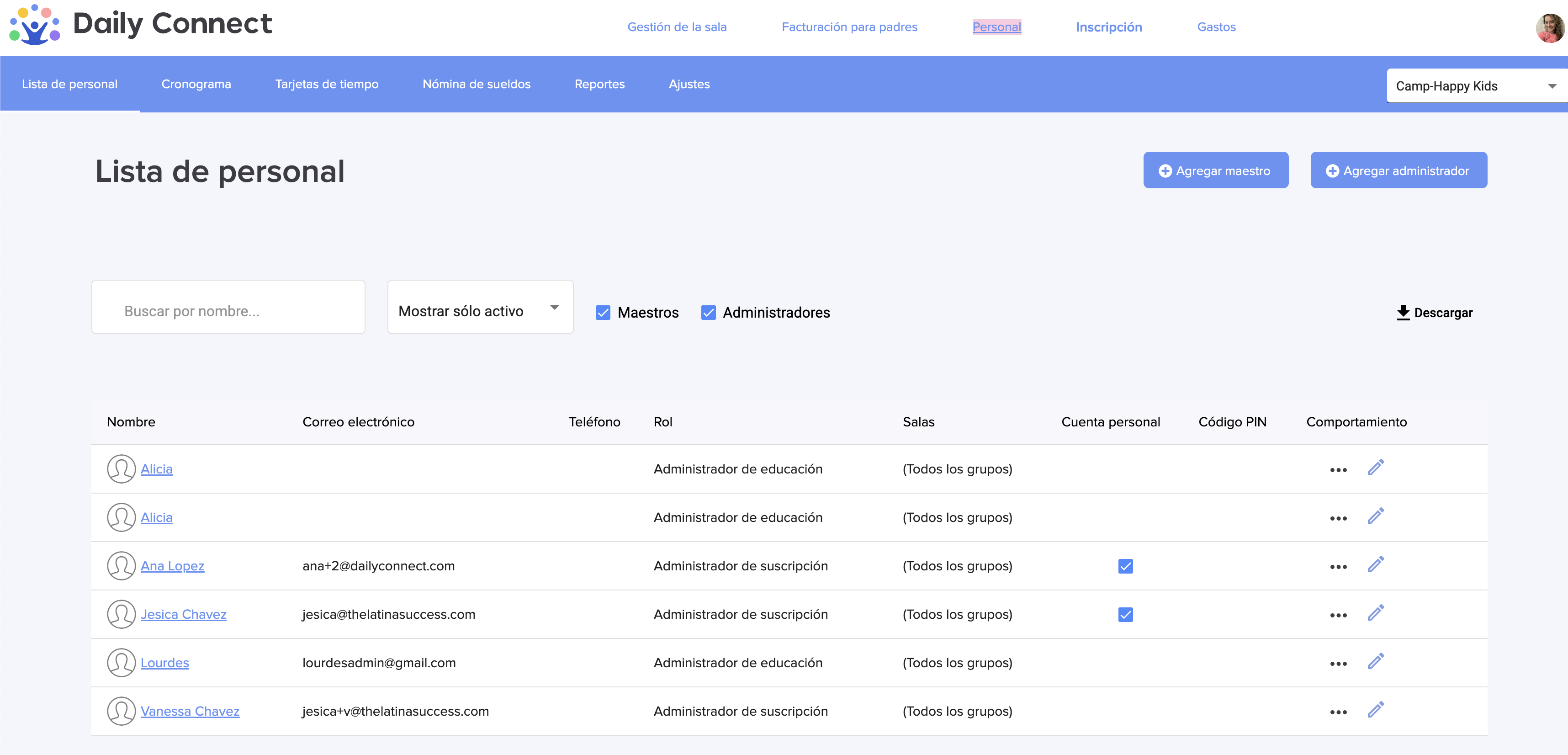Image resolution: width=1568 pixels, height=755 pixels.
Task: Open the Nómina de sueldos tab
Action: pyautogui.click(x=476, y=84)
